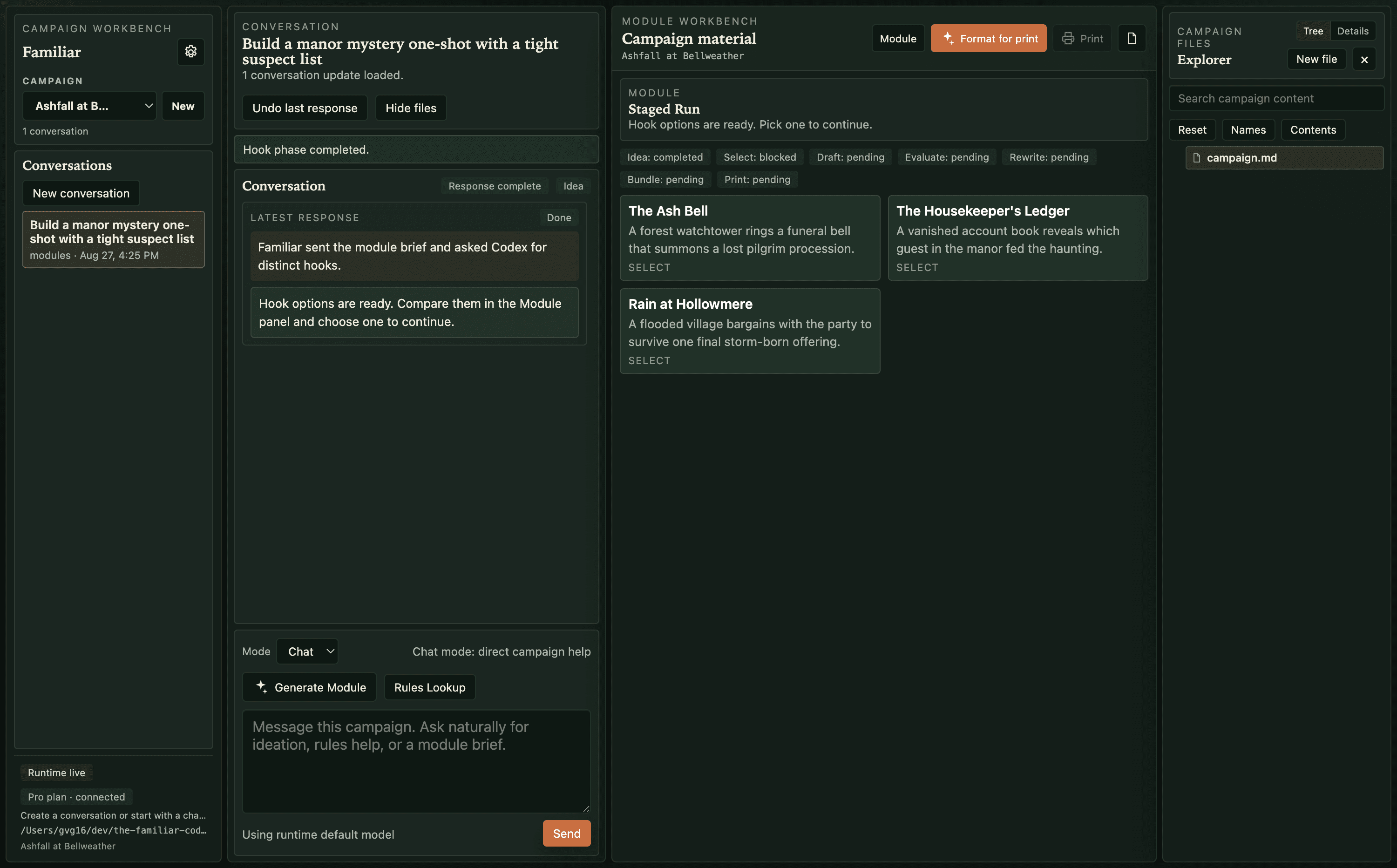Screen dimensions: 1397x868
Task: Click 'Staged Run' module heading
Action: click(x=664, y=109)
